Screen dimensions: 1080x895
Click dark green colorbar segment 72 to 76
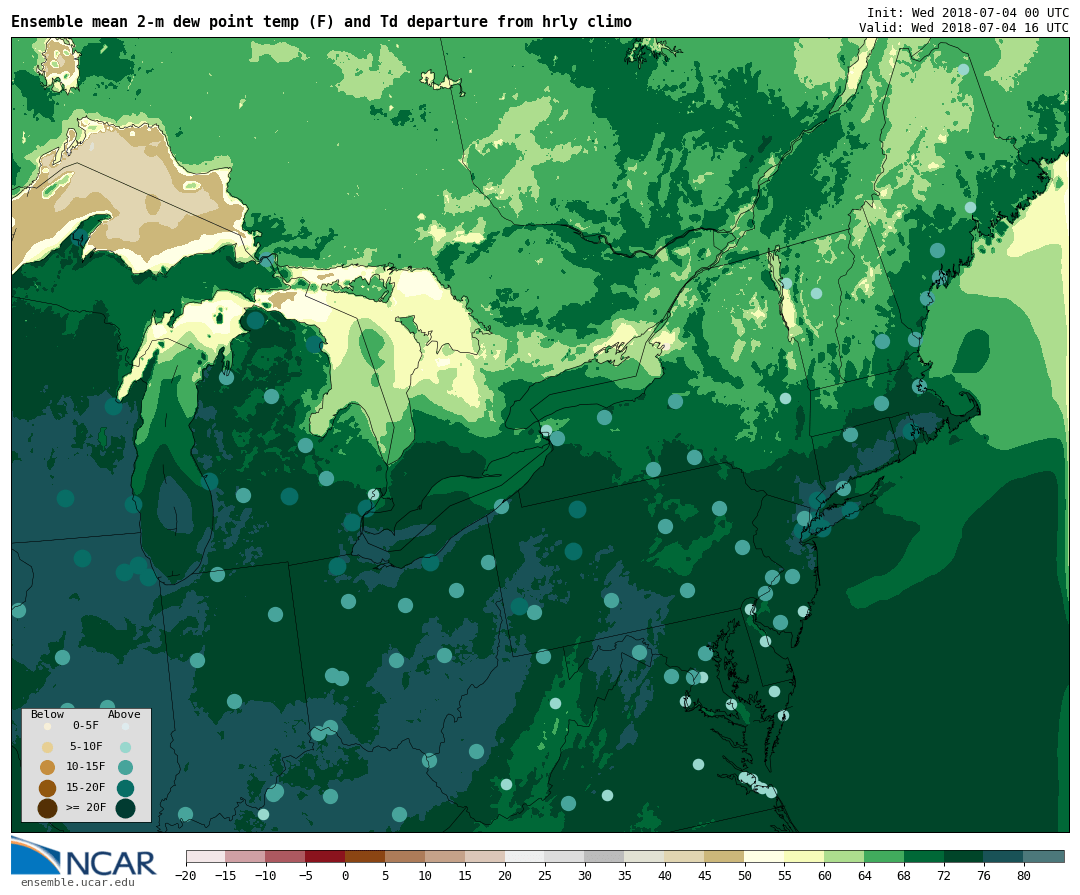[x=964, y=857]
